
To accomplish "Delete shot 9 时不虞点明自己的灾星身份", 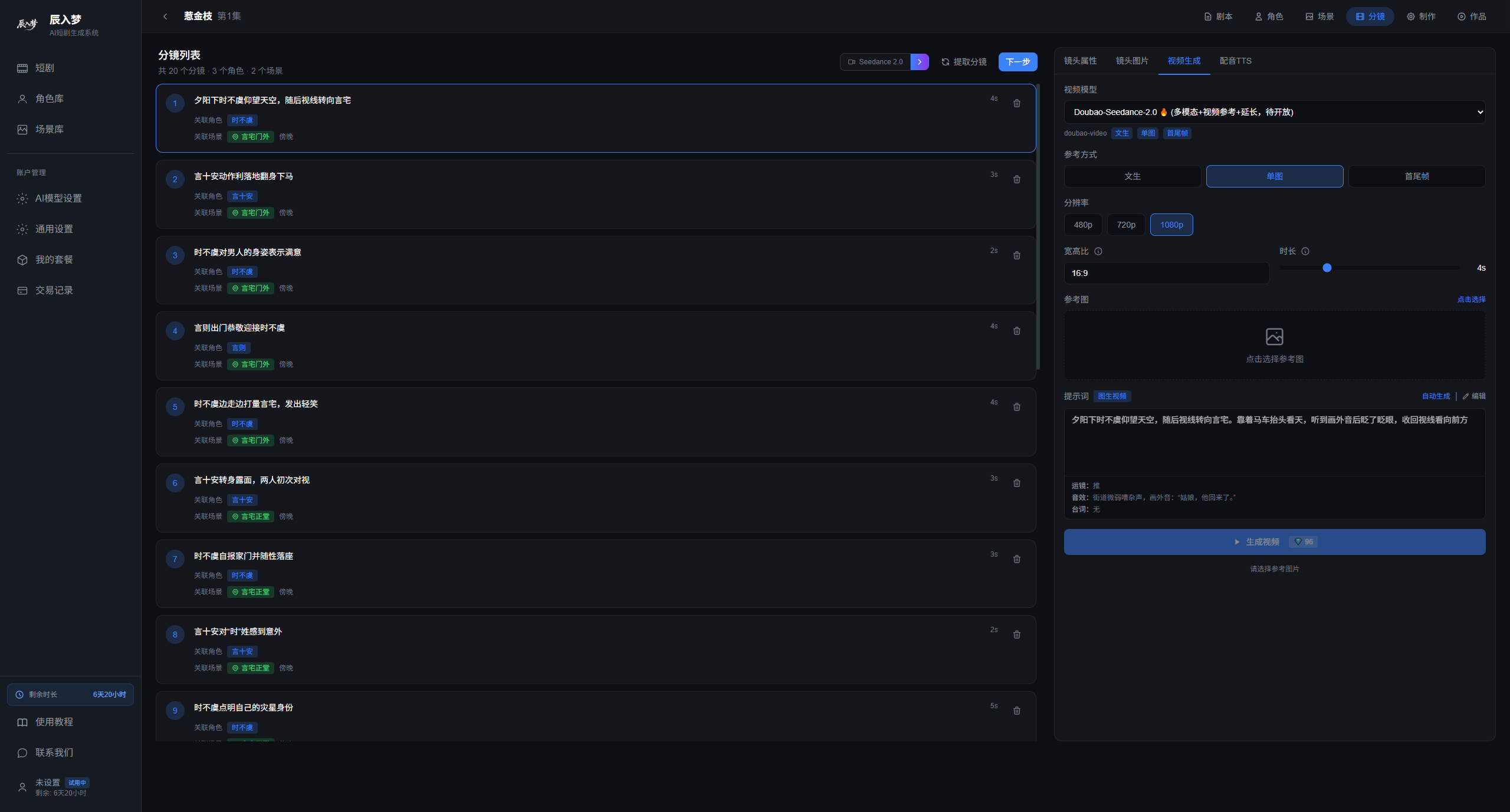I will pyautogui.click(x=1017, y=711).
